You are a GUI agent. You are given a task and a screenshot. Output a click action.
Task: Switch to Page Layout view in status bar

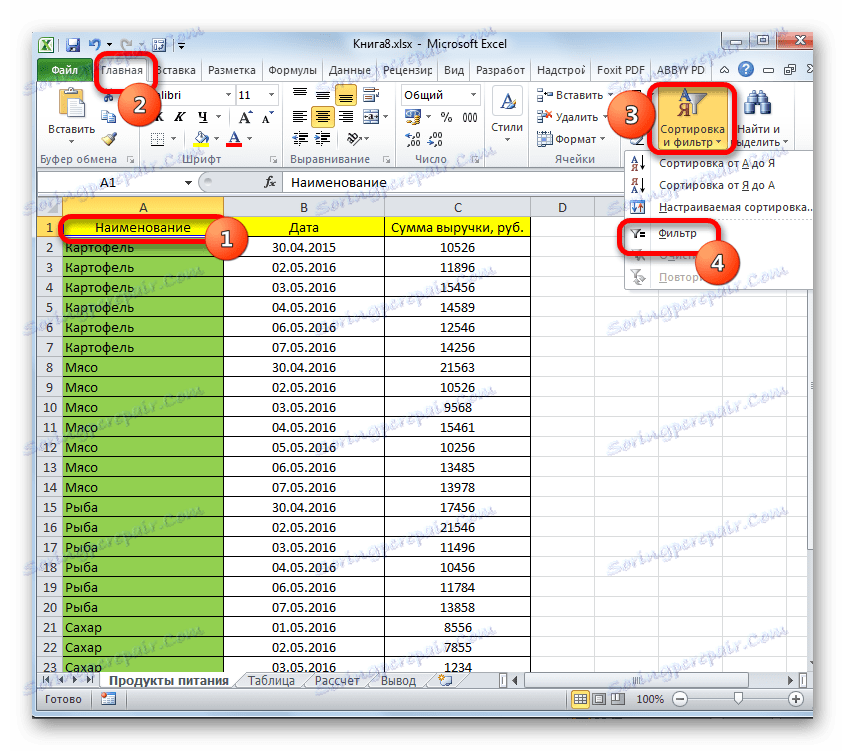(x=599, y=699)
